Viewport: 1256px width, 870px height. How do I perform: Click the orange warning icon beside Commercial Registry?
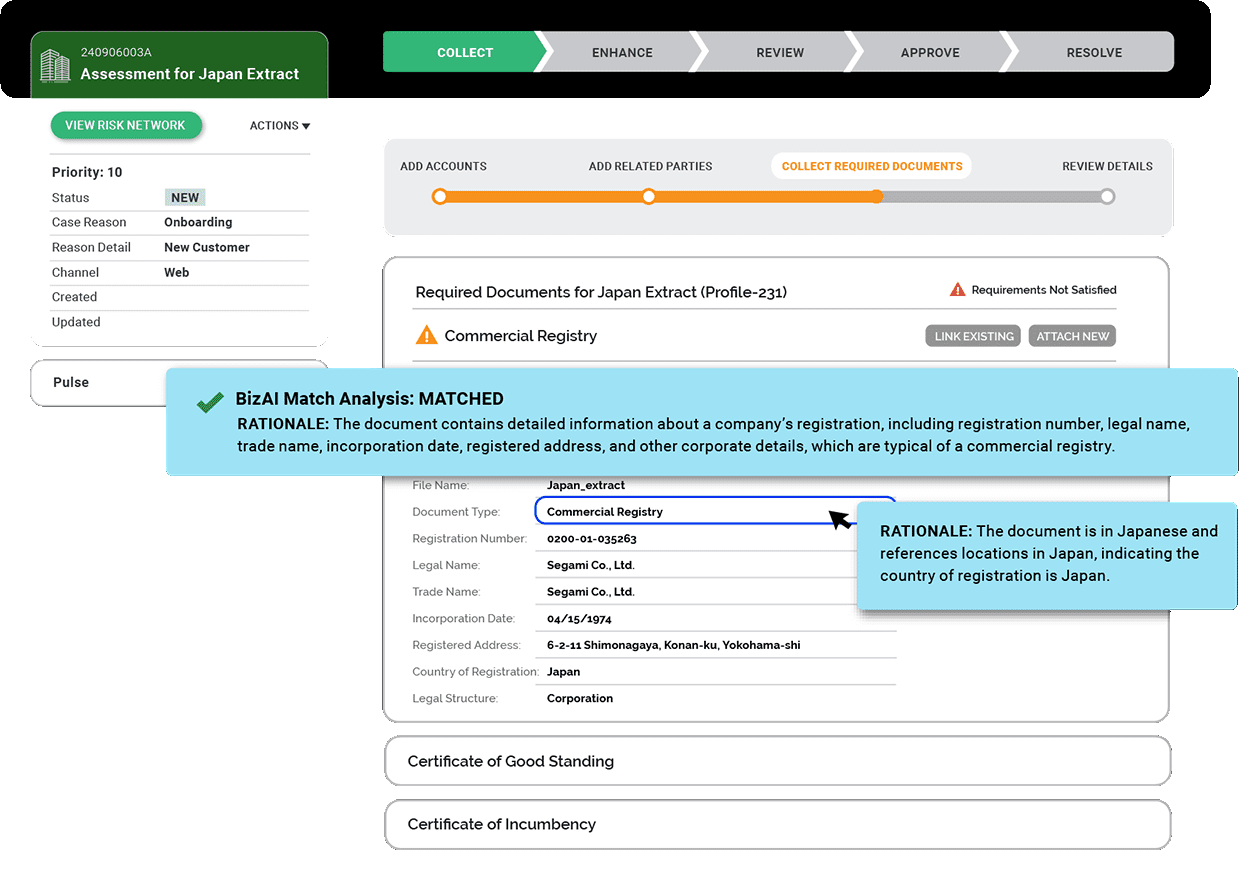pyautogui.click(x=427, y=336)
